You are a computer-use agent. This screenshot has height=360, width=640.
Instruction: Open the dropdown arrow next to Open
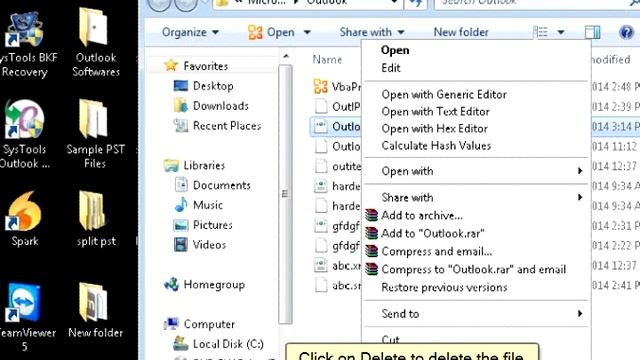(x=307, y=32)
